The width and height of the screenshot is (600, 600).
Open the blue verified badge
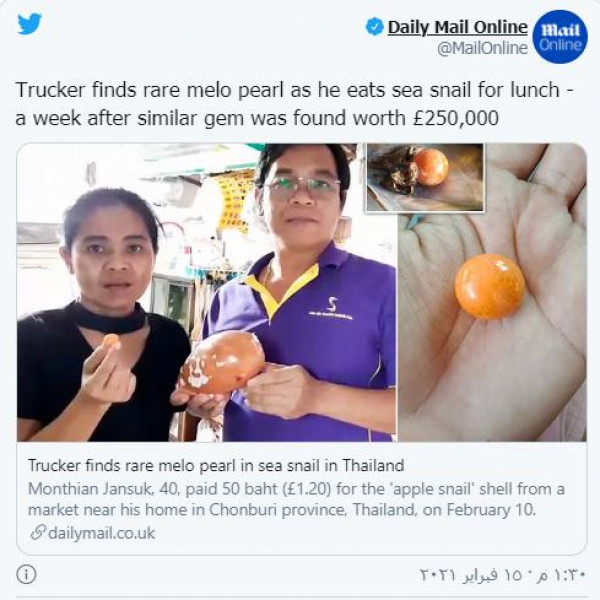(375, 27)
